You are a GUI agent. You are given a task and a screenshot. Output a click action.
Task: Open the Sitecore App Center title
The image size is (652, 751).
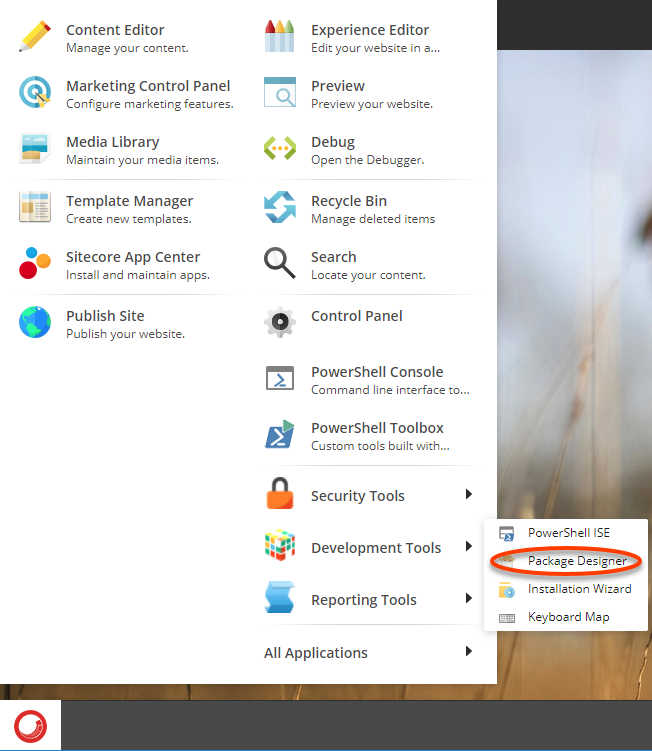(133, 258)
